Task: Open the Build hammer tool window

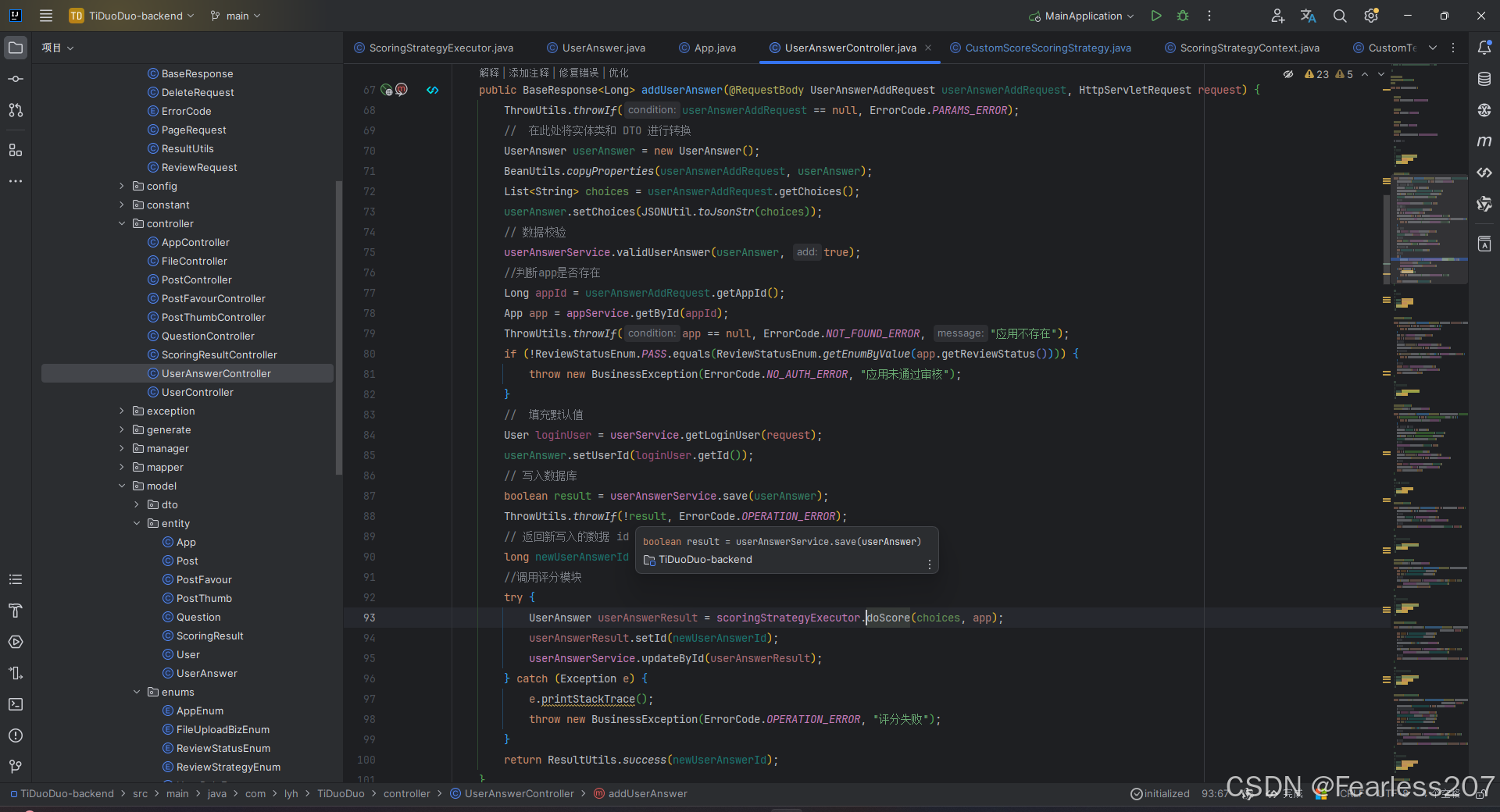Action: point(16,611)
